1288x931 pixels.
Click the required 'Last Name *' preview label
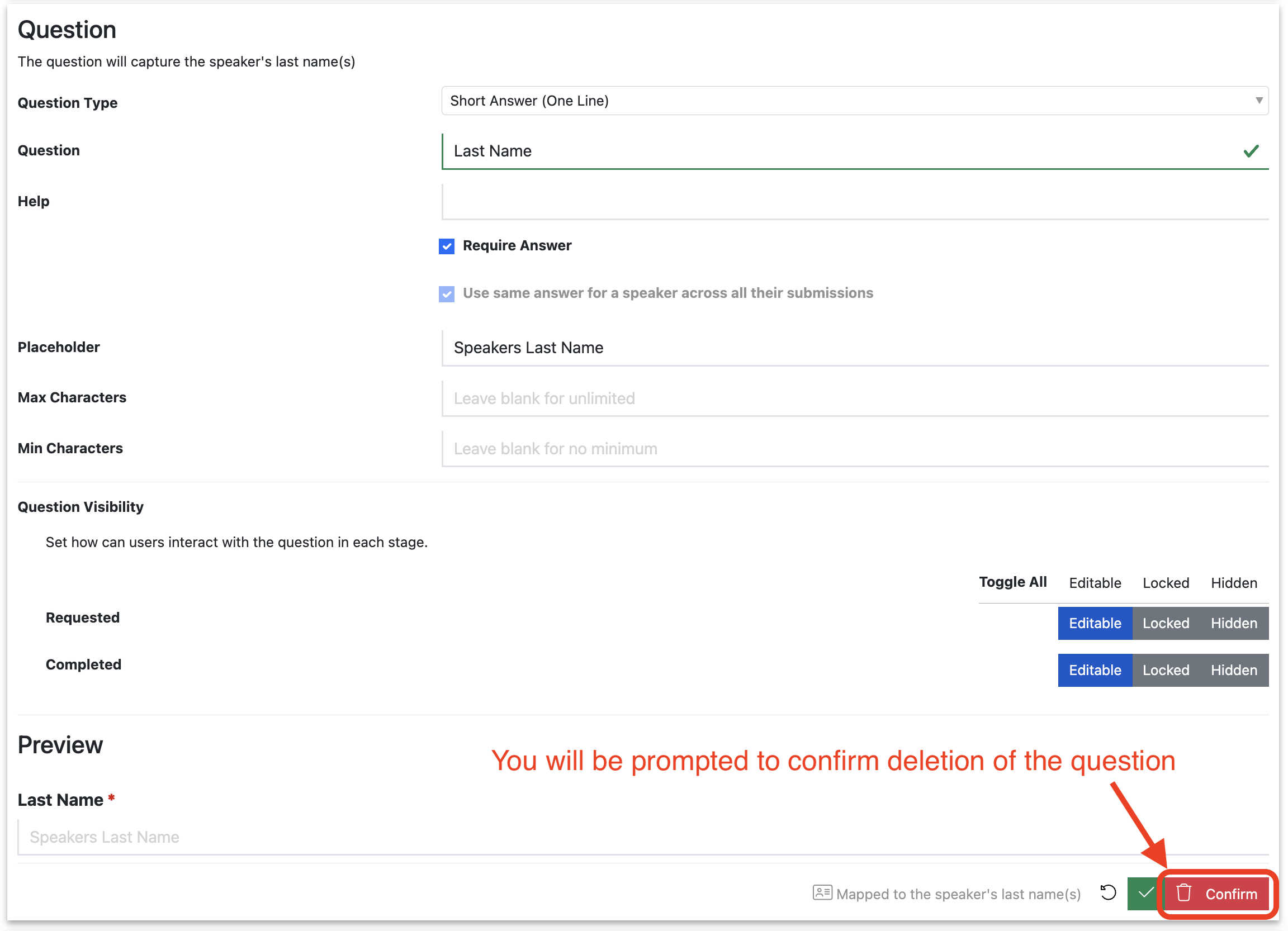pos(67,800)
